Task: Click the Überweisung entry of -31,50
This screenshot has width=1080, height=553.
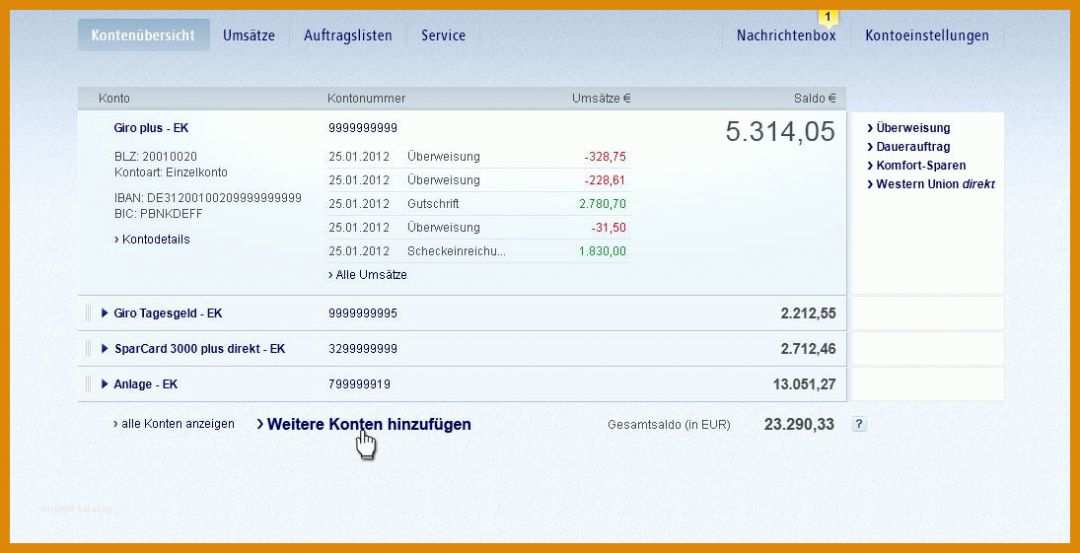Action: coord(479,227)
